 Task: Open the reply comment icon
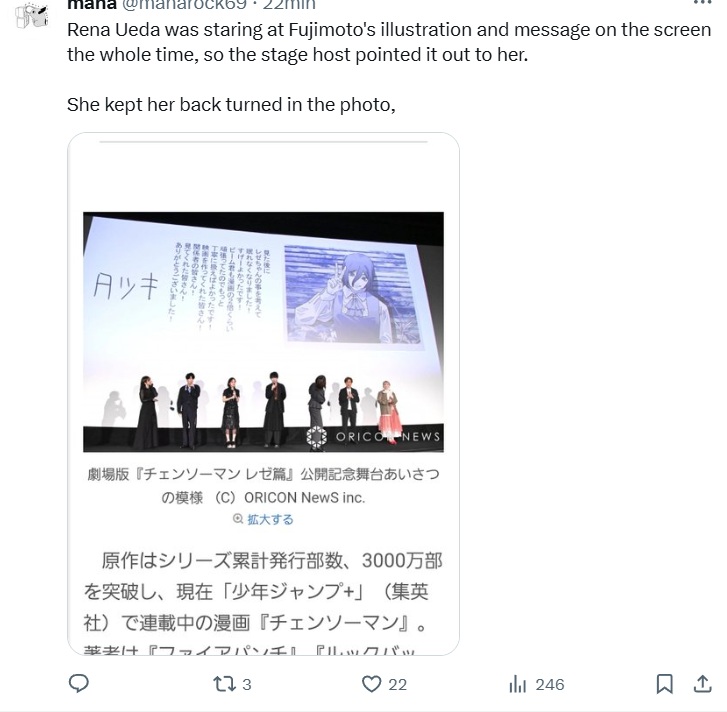point(78,684)
